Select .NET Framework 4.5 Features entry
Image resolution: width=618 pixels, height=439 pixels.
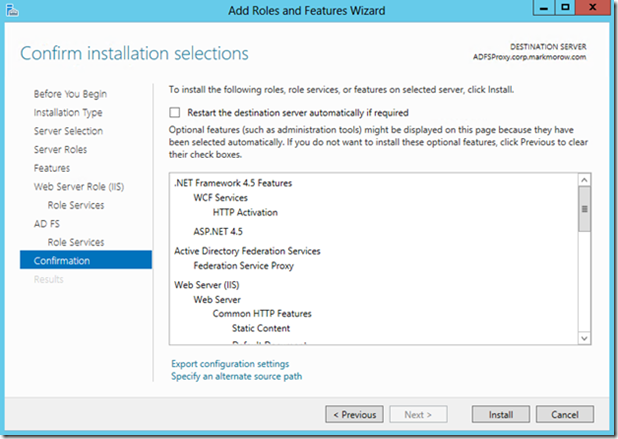[233, 183]
